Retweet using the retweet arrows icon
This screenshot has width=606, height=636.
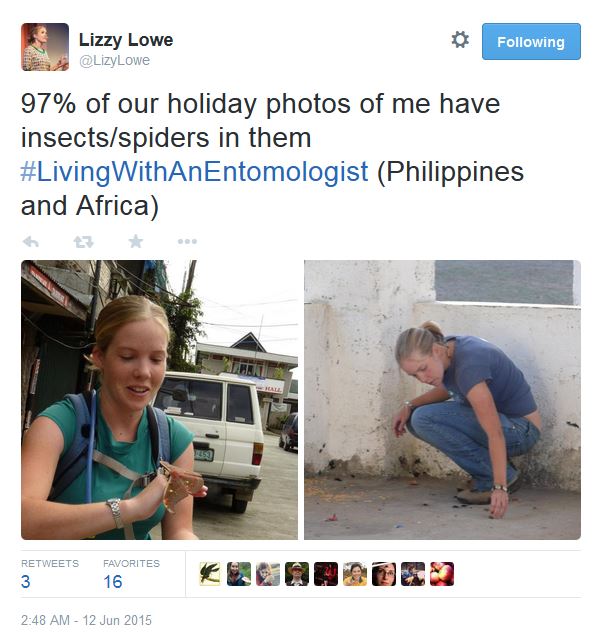pyautogui.click(x=84, y=242)
